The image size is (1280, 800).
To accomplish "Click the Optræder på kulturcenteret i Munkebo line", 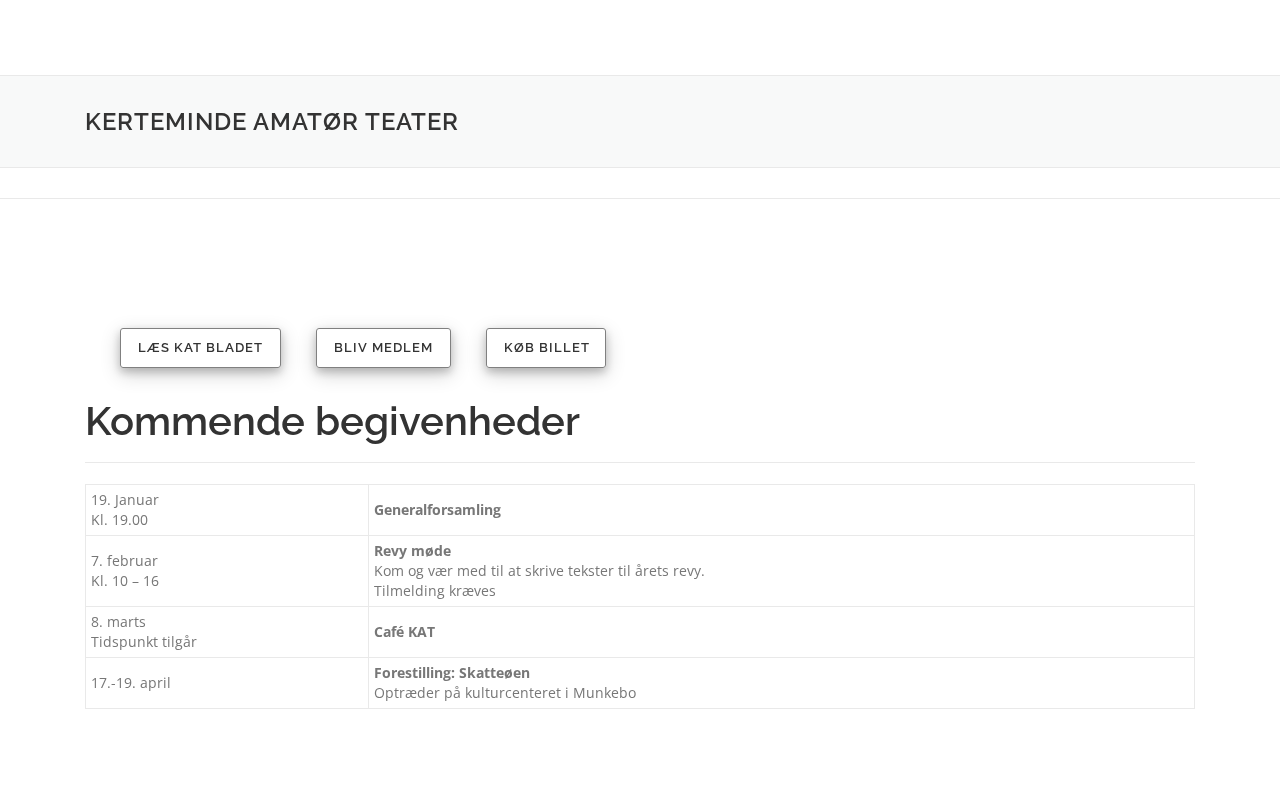I will coord(505,693).
